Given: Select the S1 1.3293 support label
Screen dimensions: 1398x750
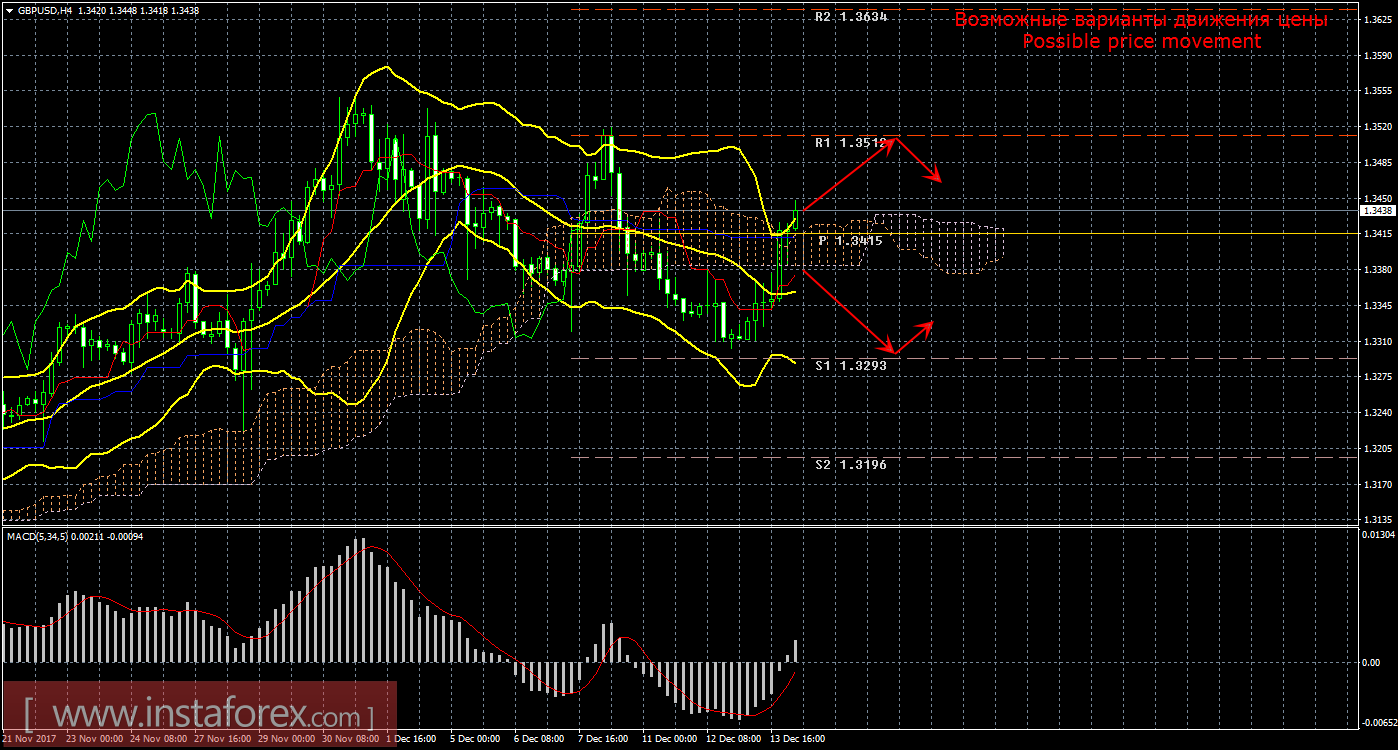Looking at the screenshot, I should pyautogui.click(x=850, y=366).
